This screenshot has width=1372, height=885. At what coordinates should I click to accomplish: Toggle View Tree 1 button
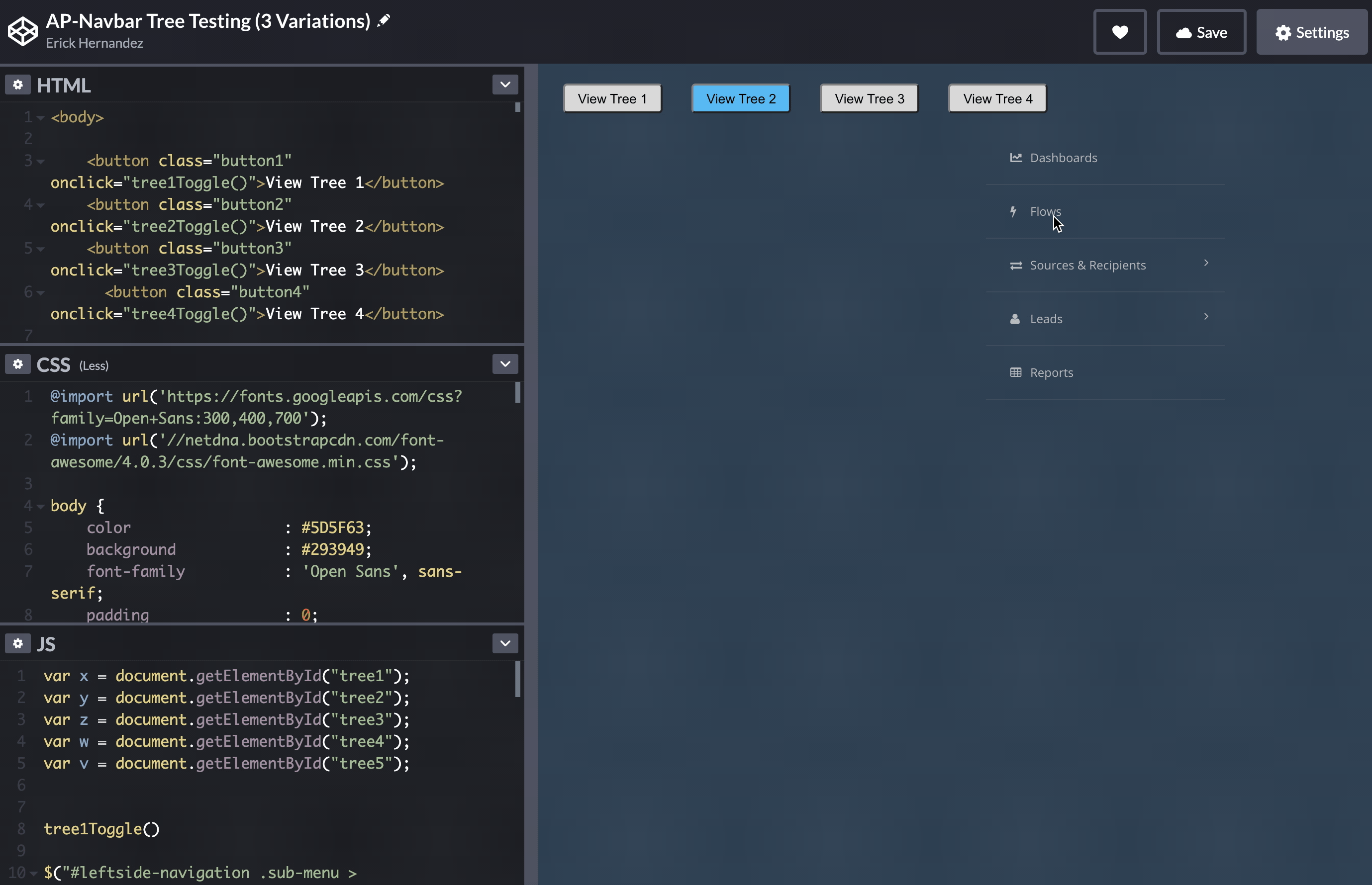pyautogui.click(x=612, y=99)
